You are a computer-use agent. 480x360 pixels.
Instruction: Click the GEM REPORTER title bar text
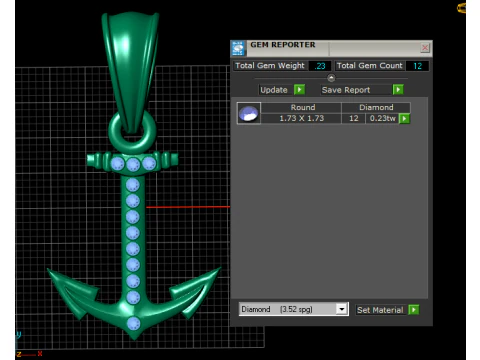[283, 45]
